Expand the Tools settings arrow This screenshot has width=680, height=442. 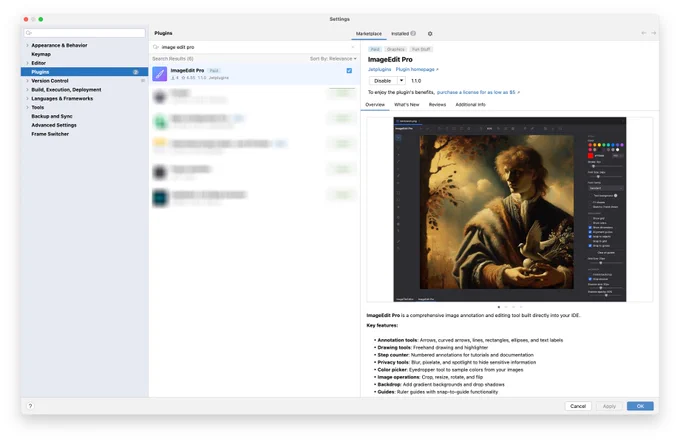click(x=27, y=107)
